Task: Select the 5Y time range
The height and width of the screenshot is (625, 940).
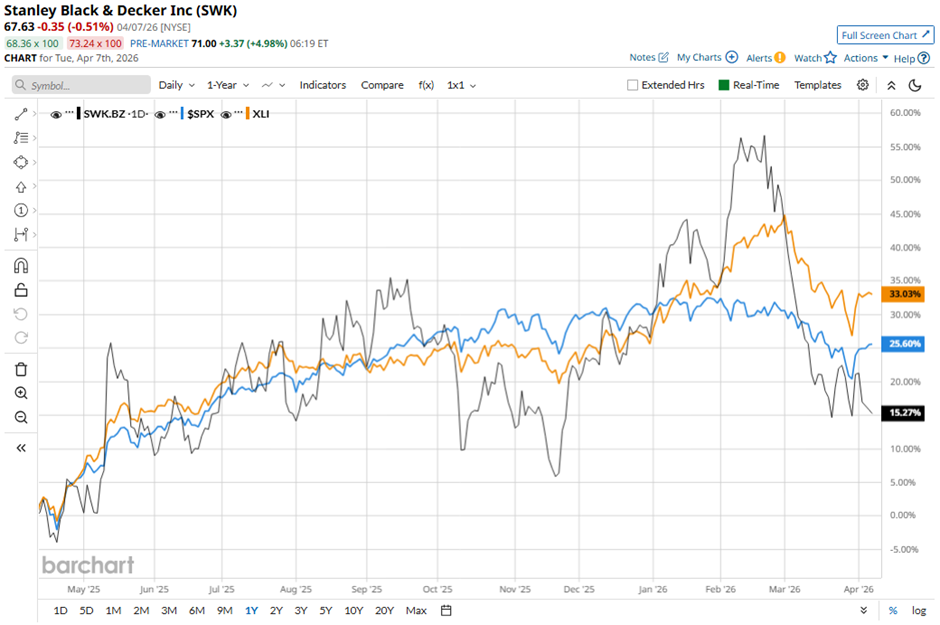Action: pyautogui.click(x=326, y=611)
